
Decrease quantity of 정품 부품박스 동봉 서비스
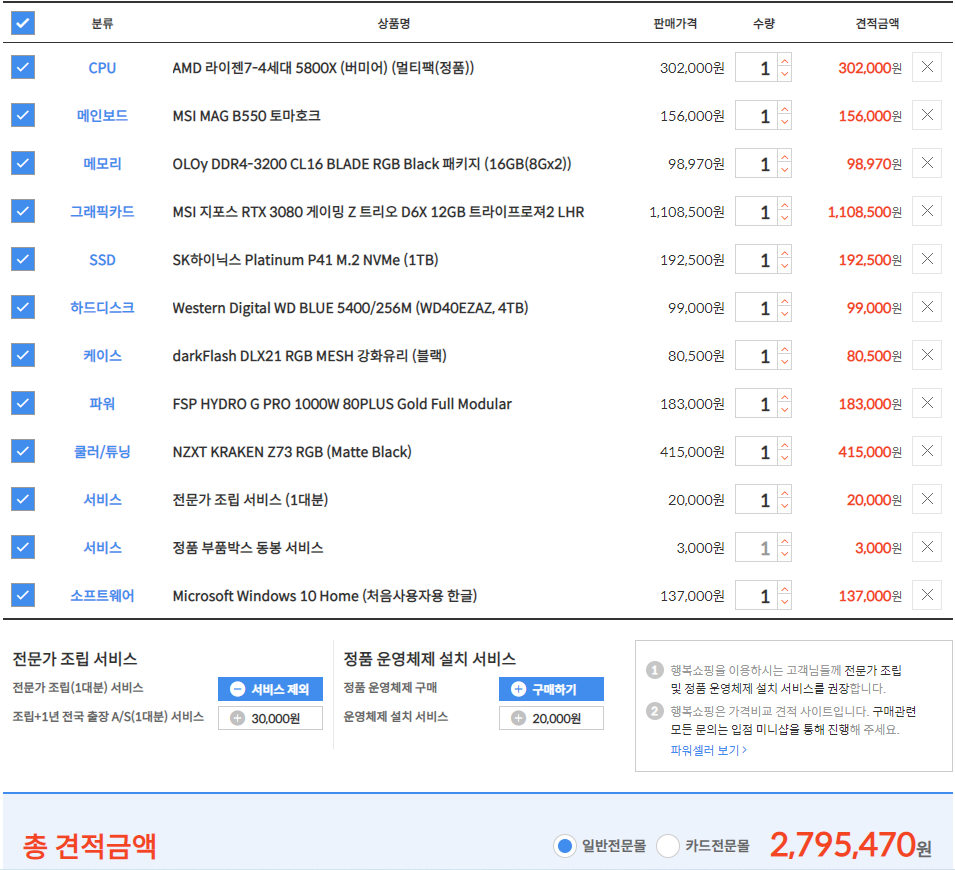pyautogui.click(x=784, y=554)
